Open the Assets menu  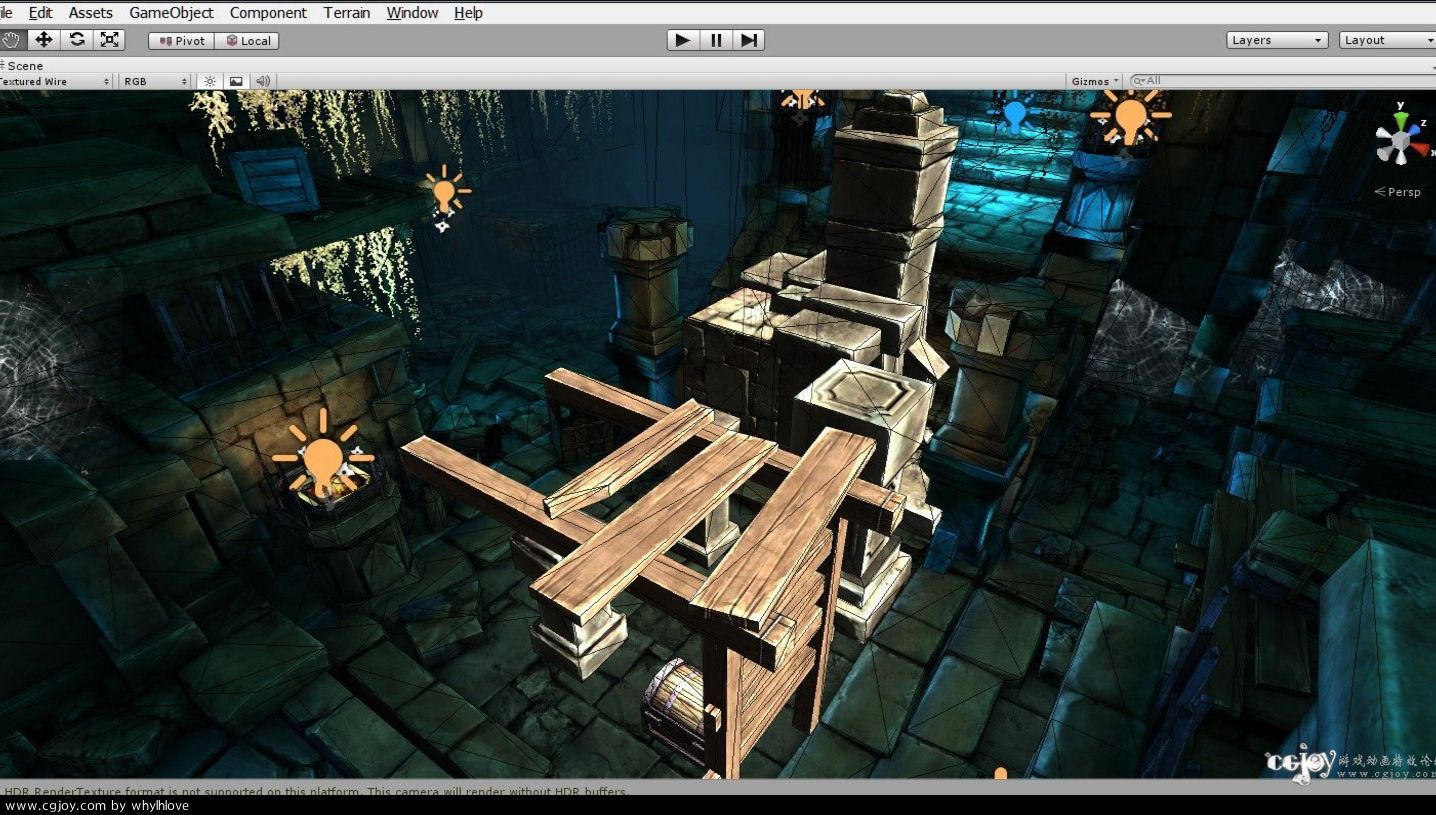[91, 13]
